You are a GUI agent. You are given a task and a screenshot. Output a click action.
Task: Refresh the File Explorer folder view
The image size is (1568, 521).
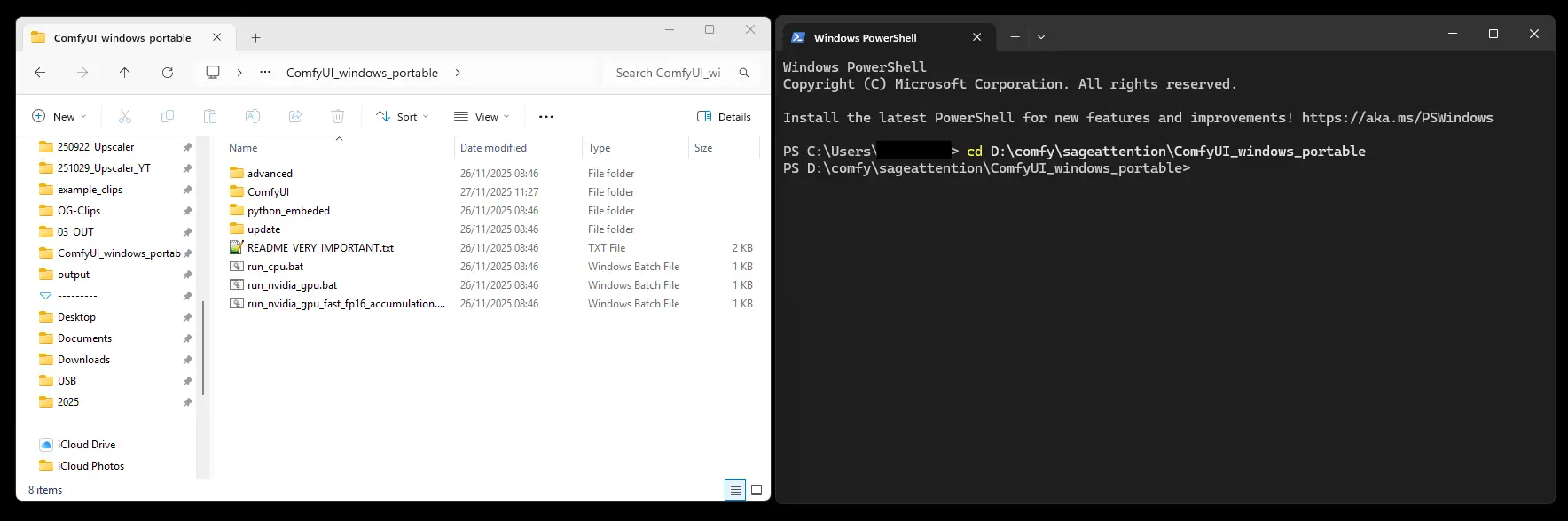tap(168, 73)
